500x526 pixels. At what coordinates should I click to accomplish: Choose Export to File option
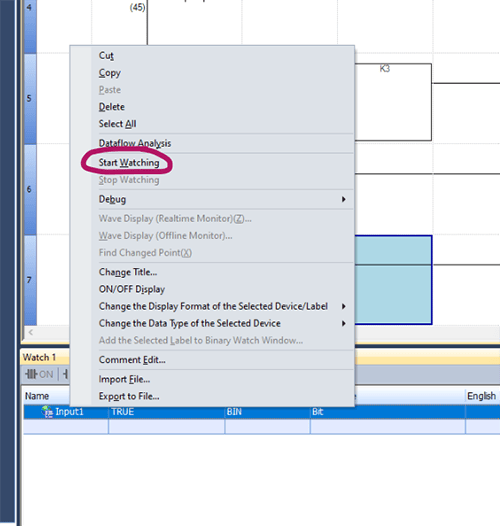click(x=129, y=397)
